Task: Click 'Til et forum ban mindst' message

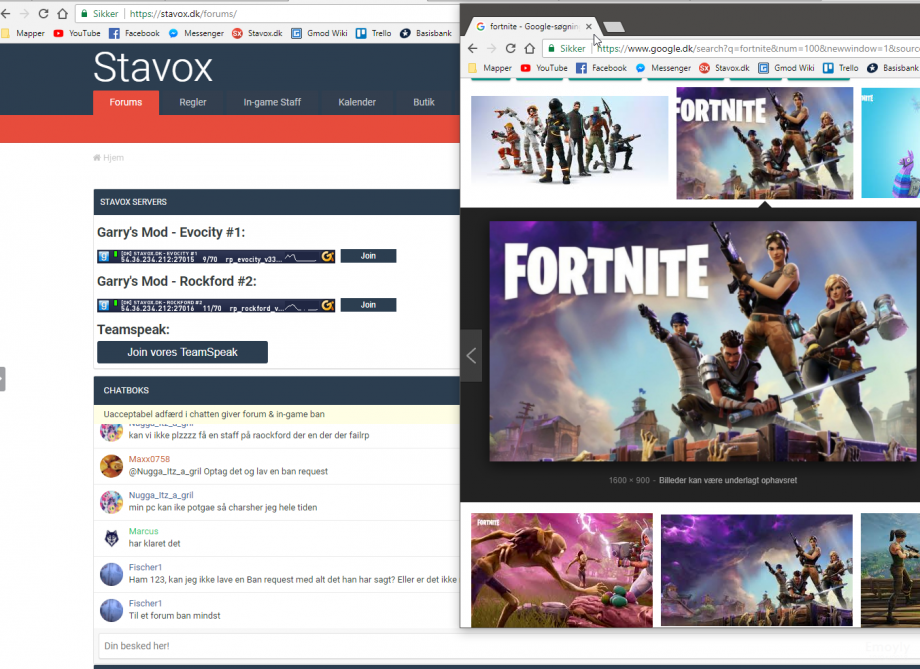Action: point(175,616)
